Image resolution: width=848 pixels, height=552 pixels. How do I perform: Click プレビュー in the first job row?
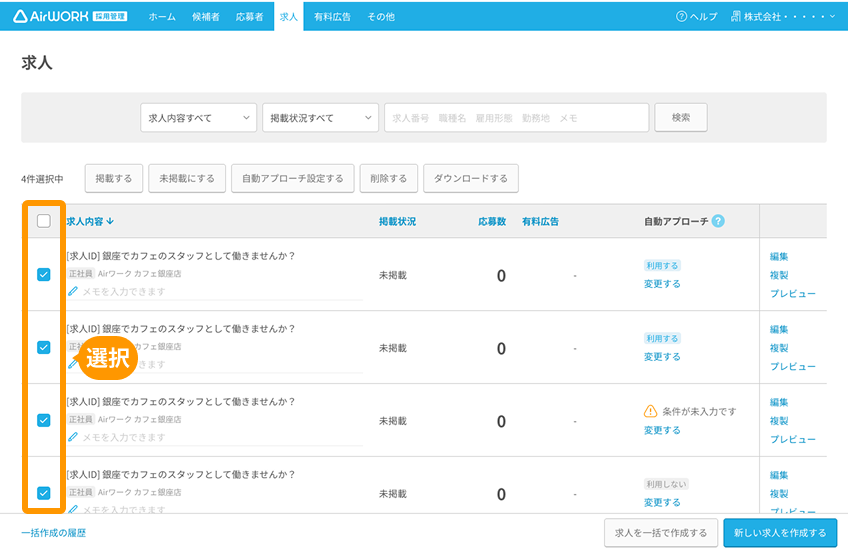click(793, 294)
